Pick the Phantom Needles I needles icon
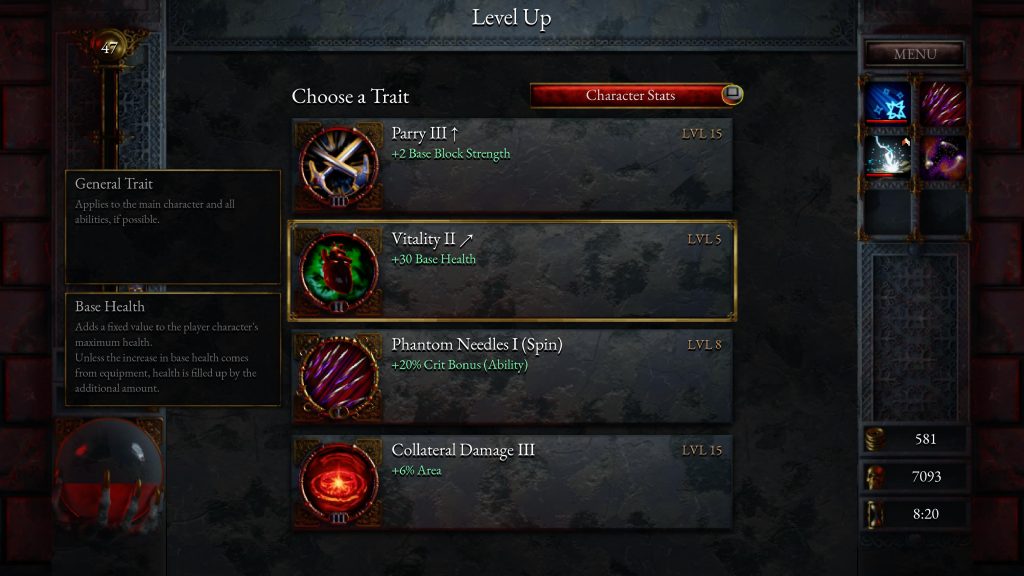Image resolution: width=1024 pixels, height=576 pixels. coord(338,377)
